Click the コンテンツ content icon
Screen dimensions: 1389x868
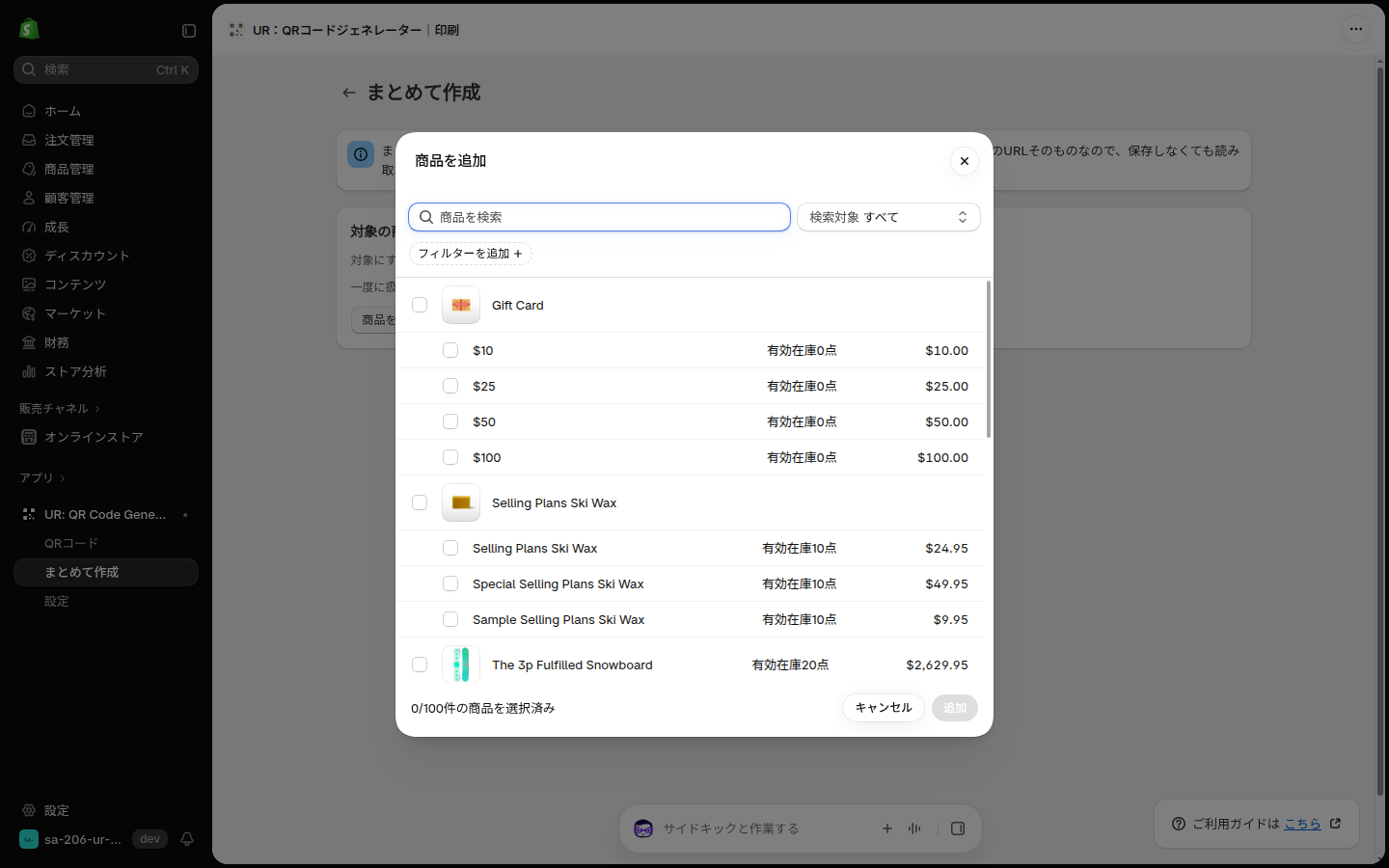(29, 285)
